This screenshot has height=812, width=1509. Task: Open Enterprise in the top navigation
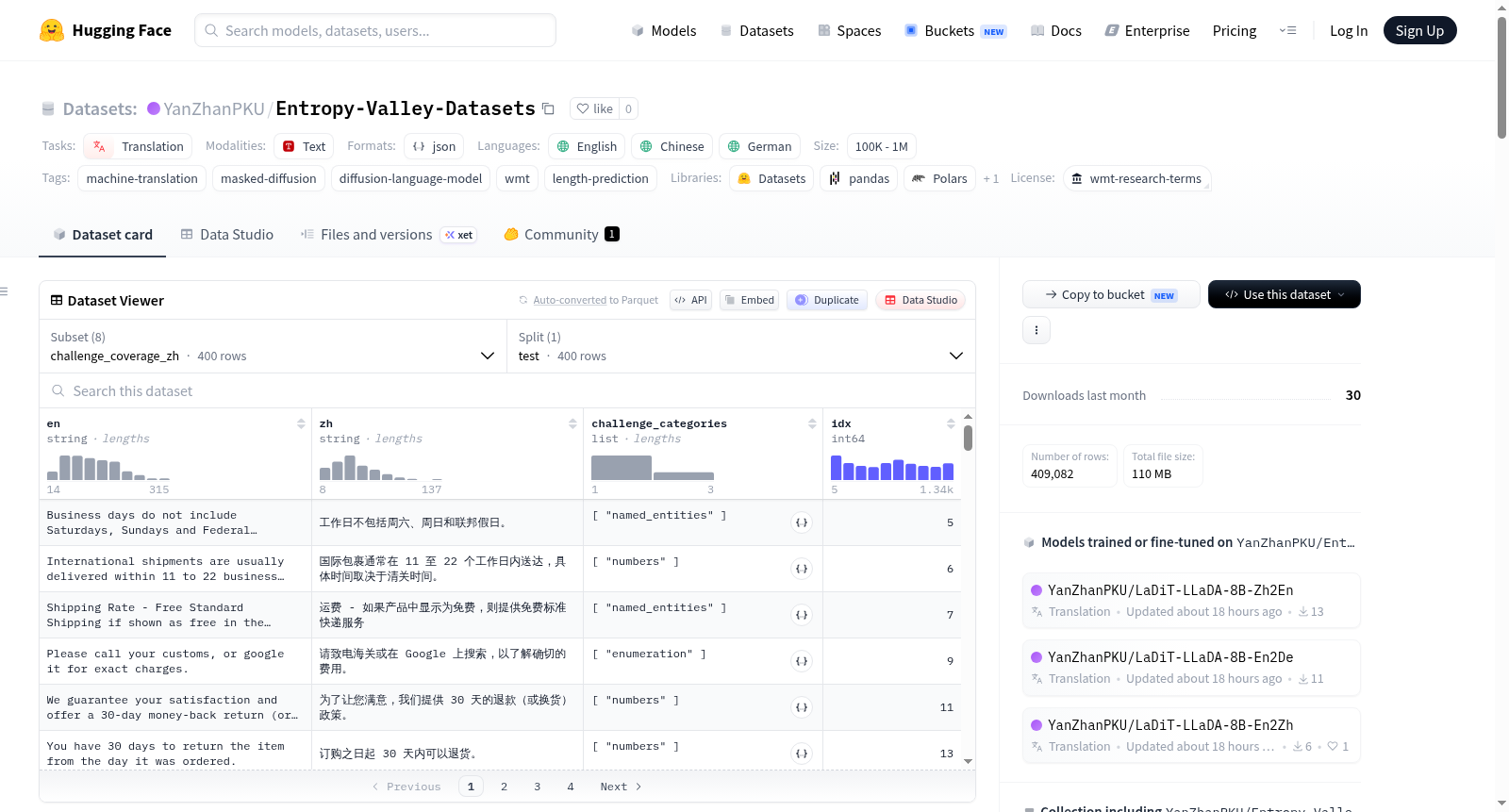pos(1147,30)
